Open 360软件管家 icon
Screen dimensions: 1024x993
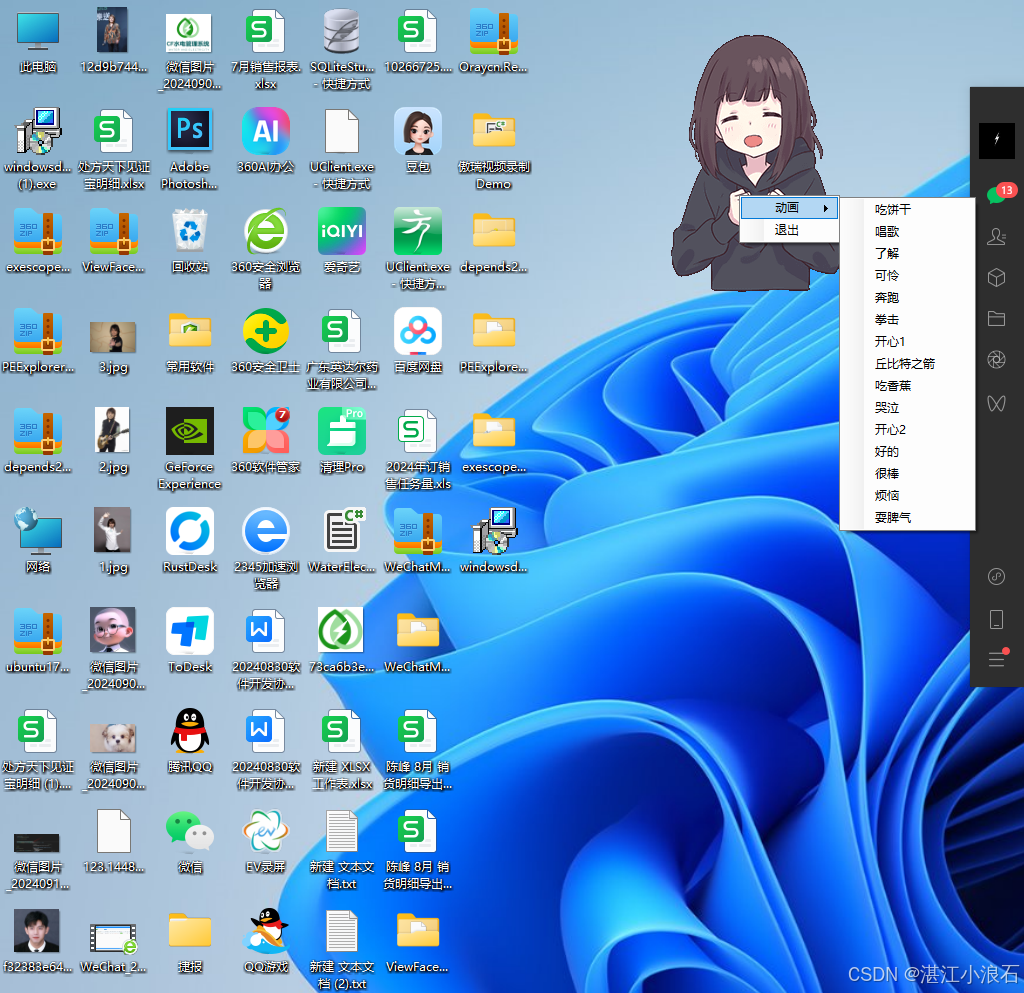click(x=266, y=431)
